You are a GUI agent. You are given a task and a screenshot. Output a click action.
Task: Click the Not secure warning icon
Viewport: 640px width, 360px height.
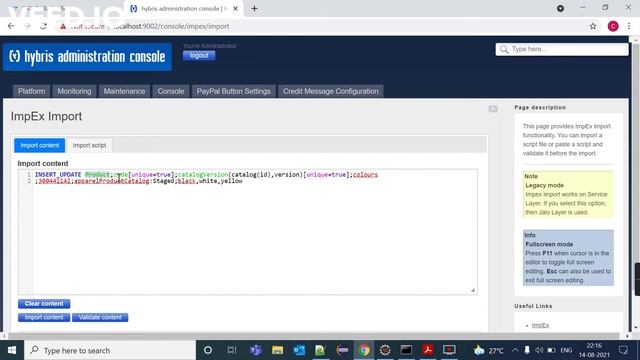[63, 26]
